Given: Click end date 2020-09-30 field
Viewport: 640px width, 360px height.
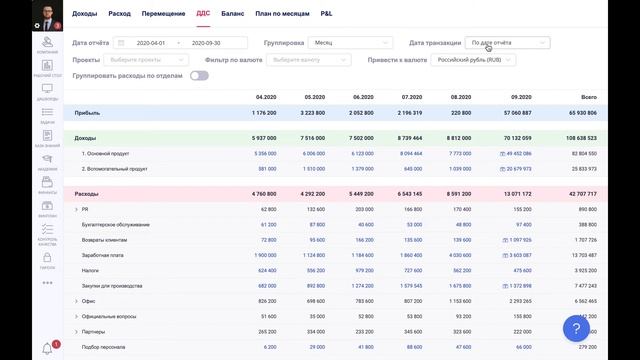Looking at the screenshot, I should pos(206,43).
